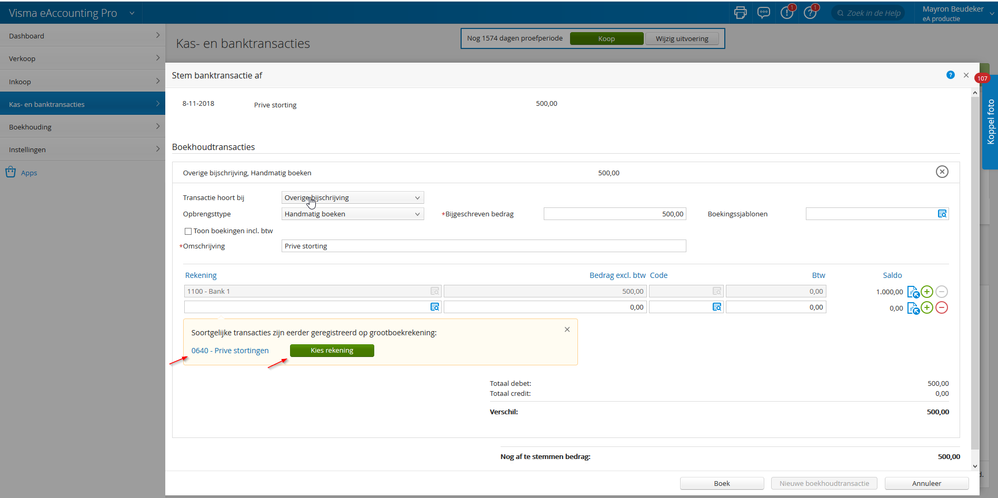Click the Annuleer button
Viewport: 998px width, 498px height.
tap(926, 483)
